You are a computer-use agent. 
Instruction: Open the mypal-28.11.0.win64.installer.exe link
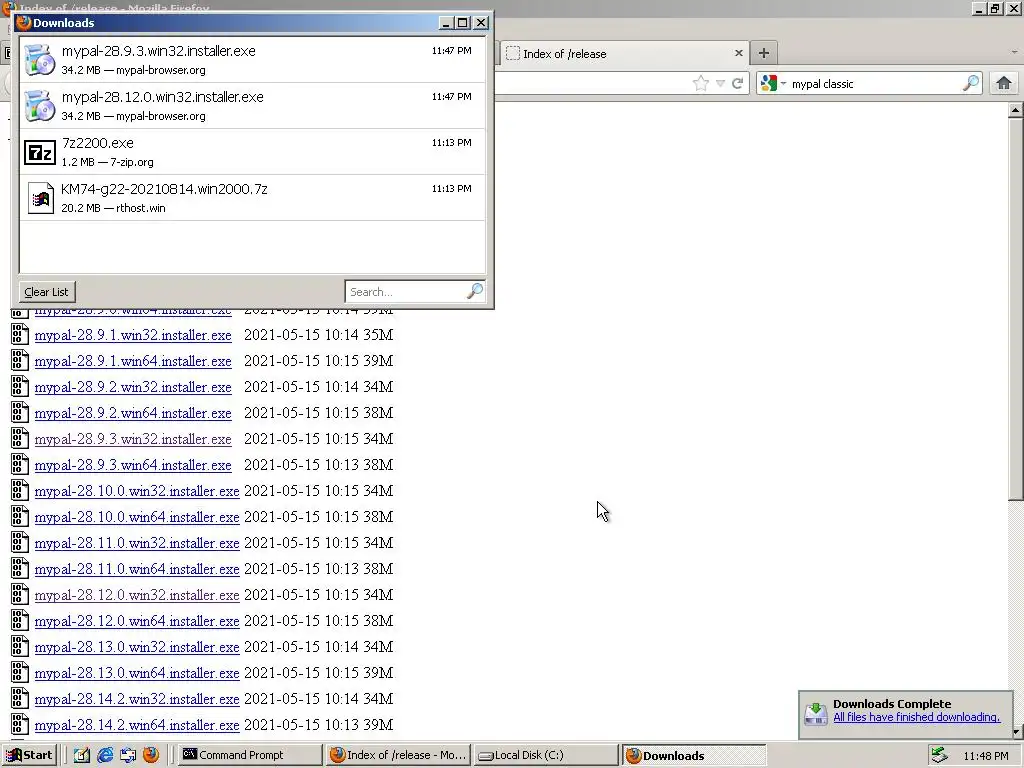point(137,569)
